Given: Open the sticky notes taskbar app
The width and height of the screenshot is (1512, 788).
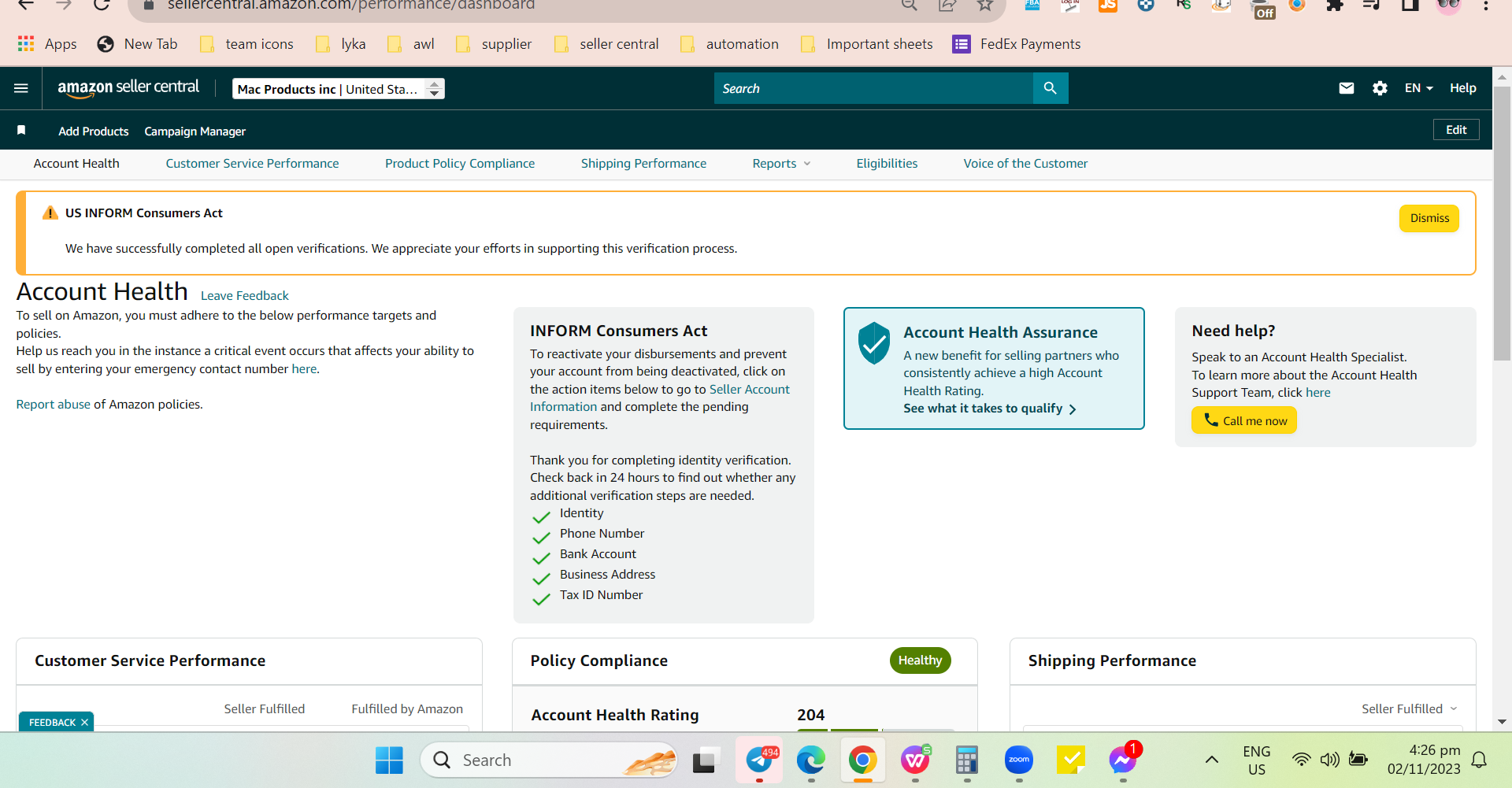Looking at the screenshot, I should point(1071,760).
